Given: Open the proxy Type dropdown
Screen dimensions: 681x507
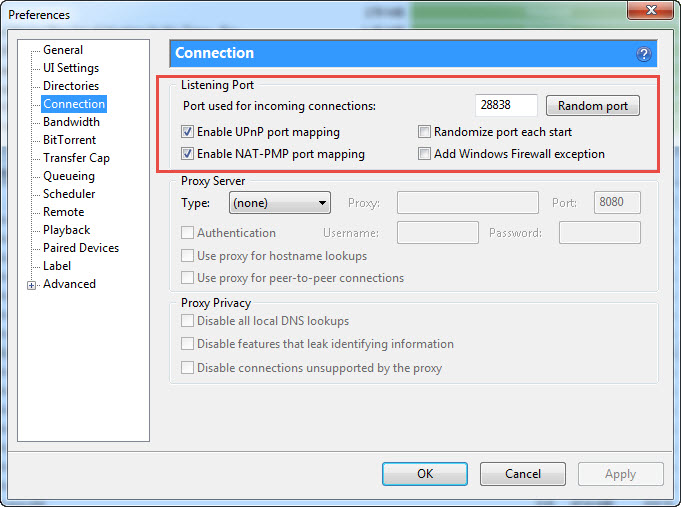Looking at the screenshot, I should pyautogui.click(x=280, y=203).
